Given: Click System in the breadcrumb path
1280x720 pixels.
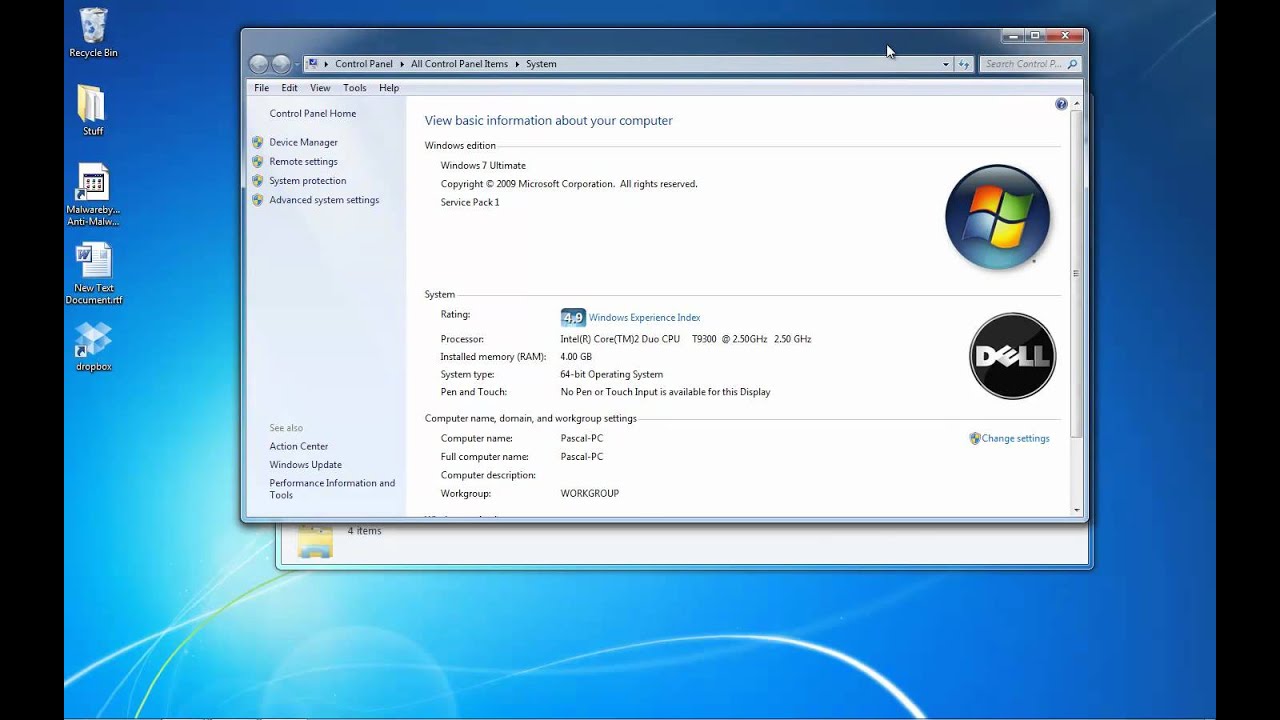Looking at the screenshot, I should 541,64.
